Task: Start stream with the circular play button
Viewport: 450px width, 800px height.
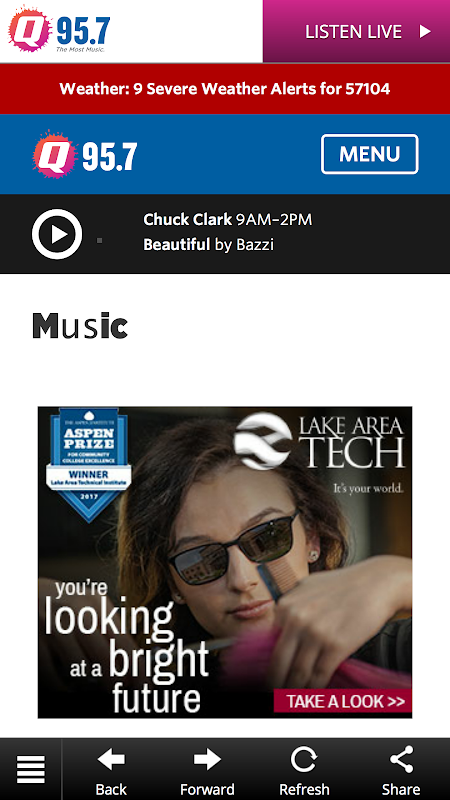Action: [x=57, y=234]
